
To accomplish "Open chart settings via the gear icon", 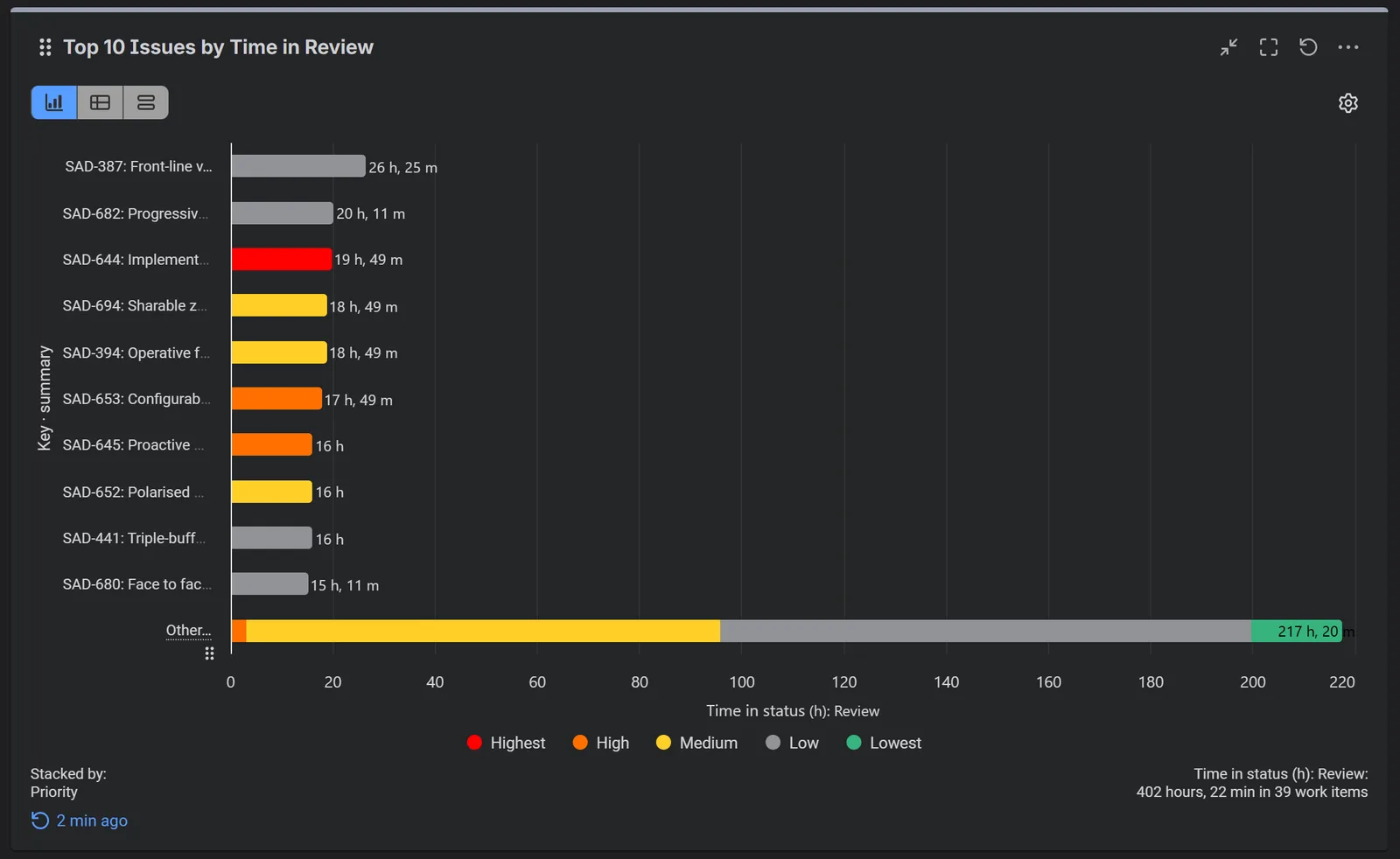I will tap(1348, 103).
